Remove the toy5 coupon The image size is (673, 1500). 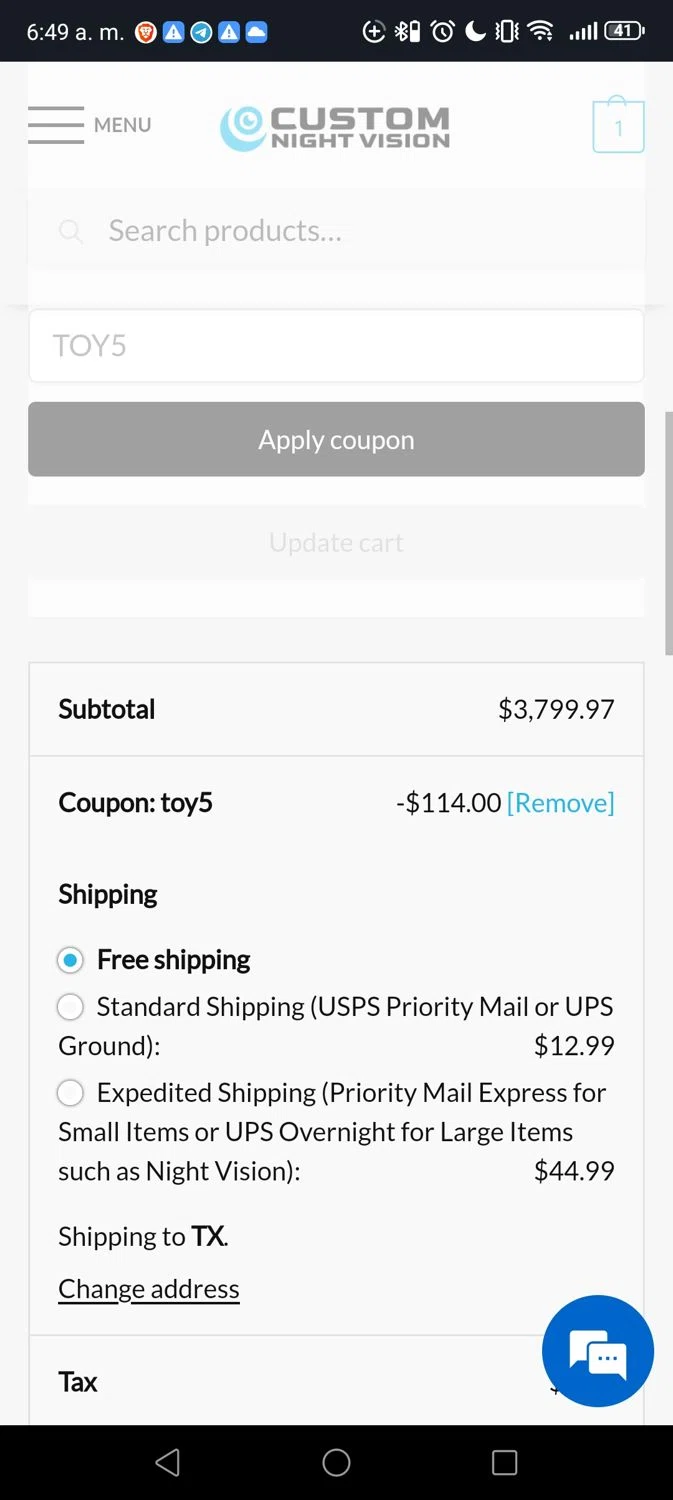[560, 803]
